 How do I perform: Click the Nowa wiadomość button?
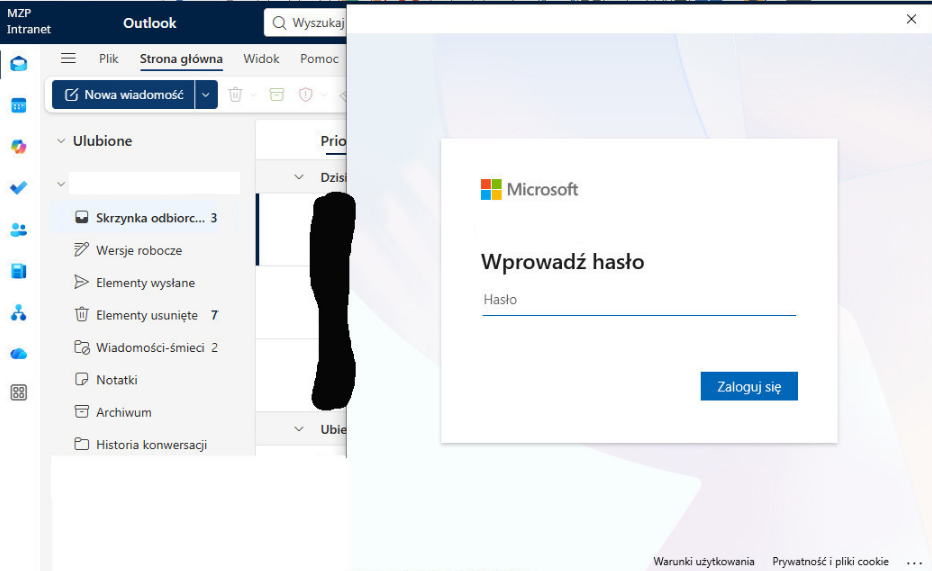point(124,94)
